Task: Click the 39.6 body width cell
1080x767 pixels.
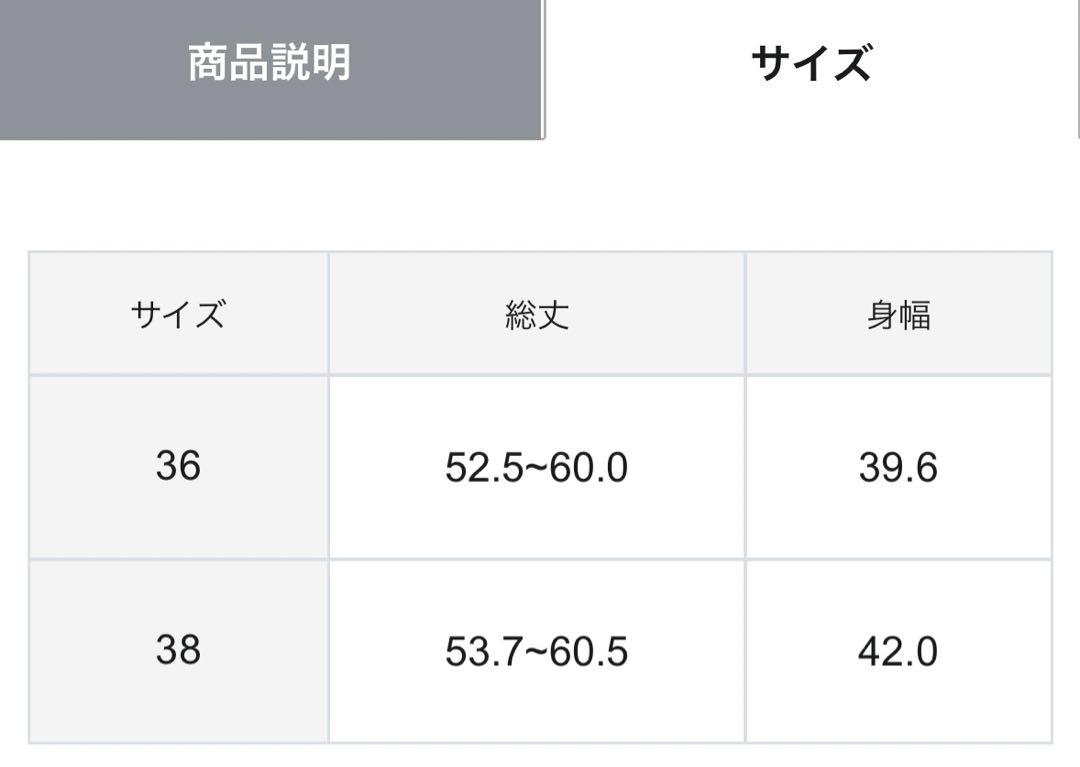Action: [x=898, y=467]
